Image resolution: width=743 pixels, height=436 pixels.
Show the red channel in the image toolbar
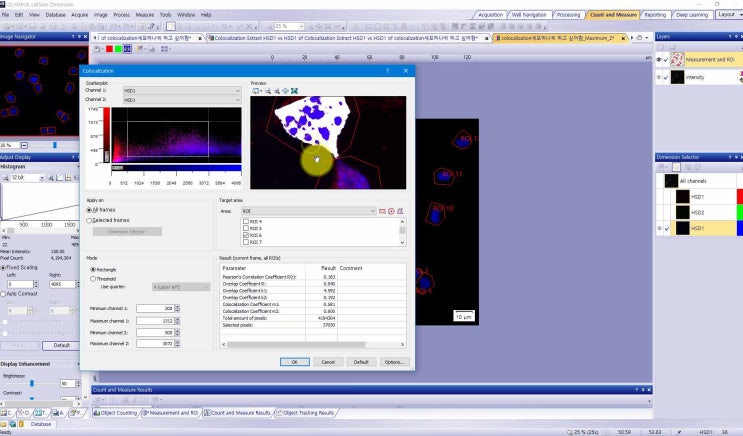coord(109,49)
